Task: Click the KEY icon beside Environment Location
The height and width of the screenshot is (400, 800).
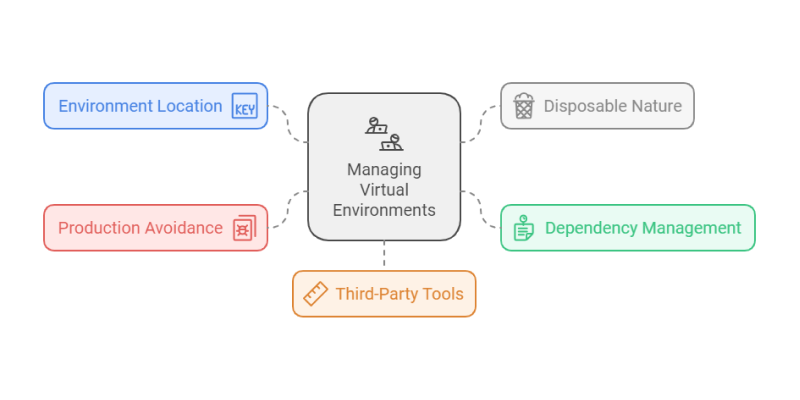Action: coord(244,106)
